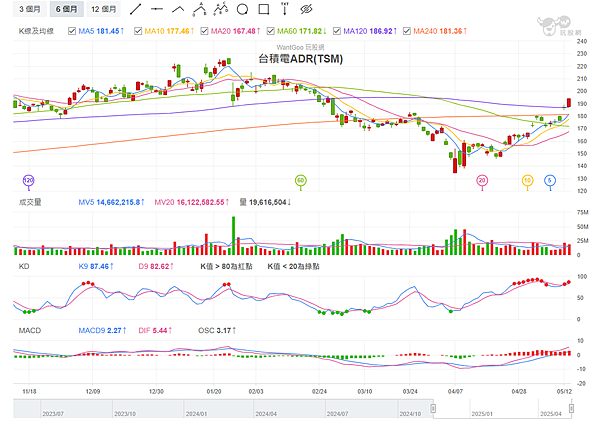Click the left handle of range navigator
Image resolution: width=600 pixels, height=424 pixels.
tap(433, 408)
